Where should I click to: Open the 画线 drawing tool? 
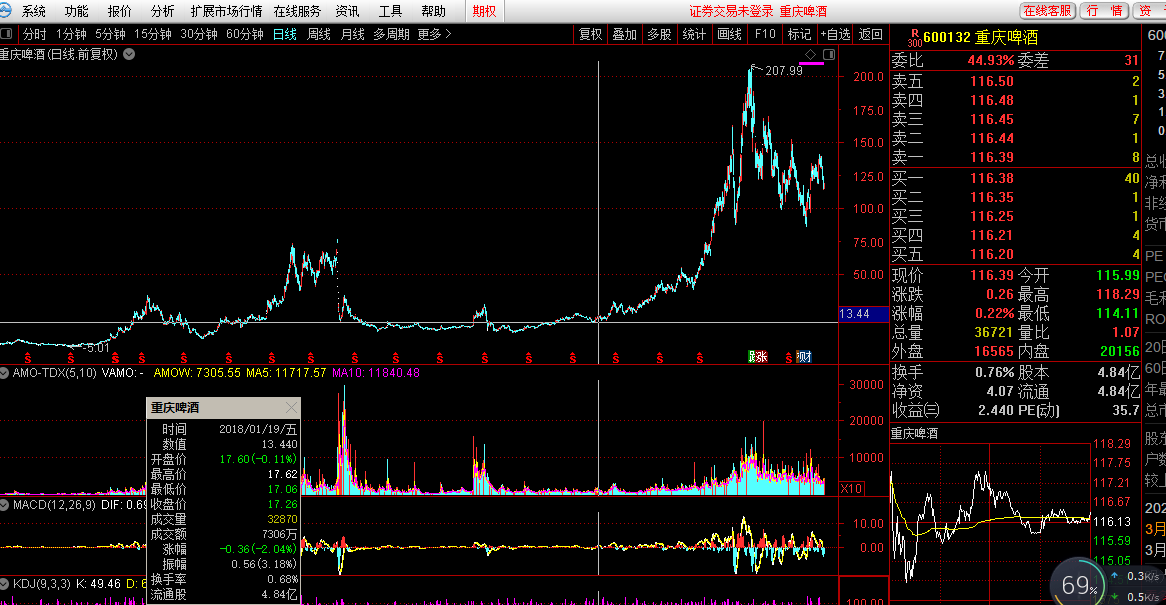coord(729,34)
